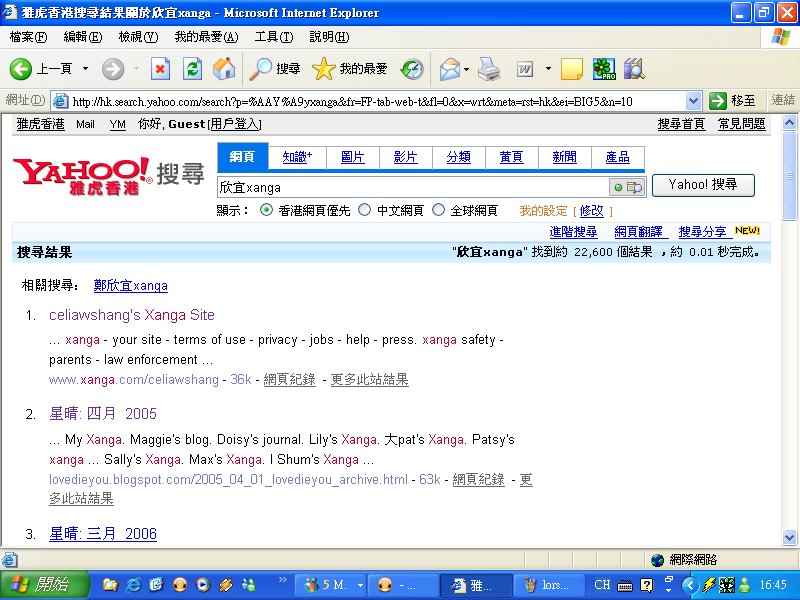Click into the Yahoo search text field
Viewport: 800px width, 600px height.
413,187
